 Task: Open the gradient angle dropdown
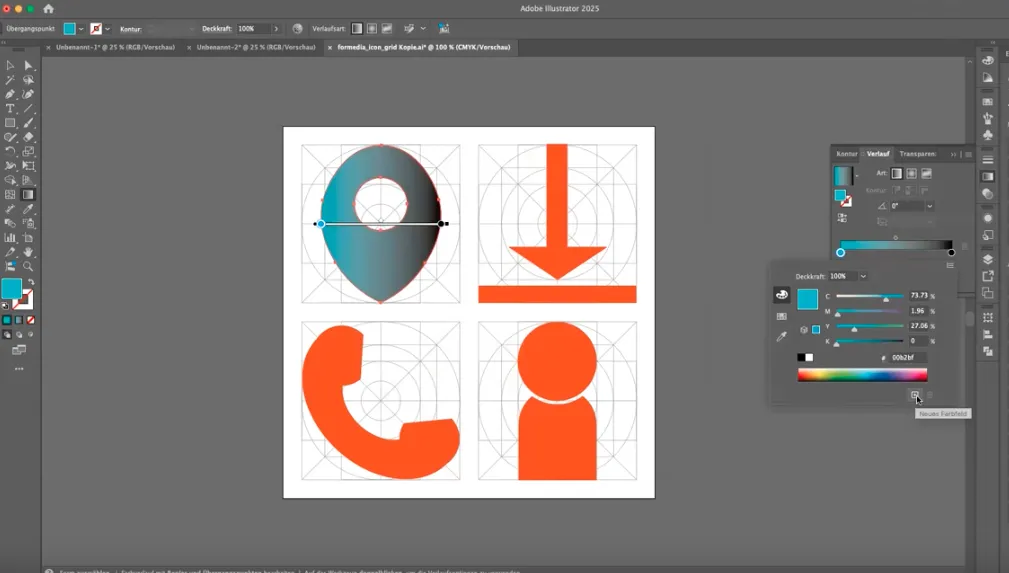pos(929,206)
